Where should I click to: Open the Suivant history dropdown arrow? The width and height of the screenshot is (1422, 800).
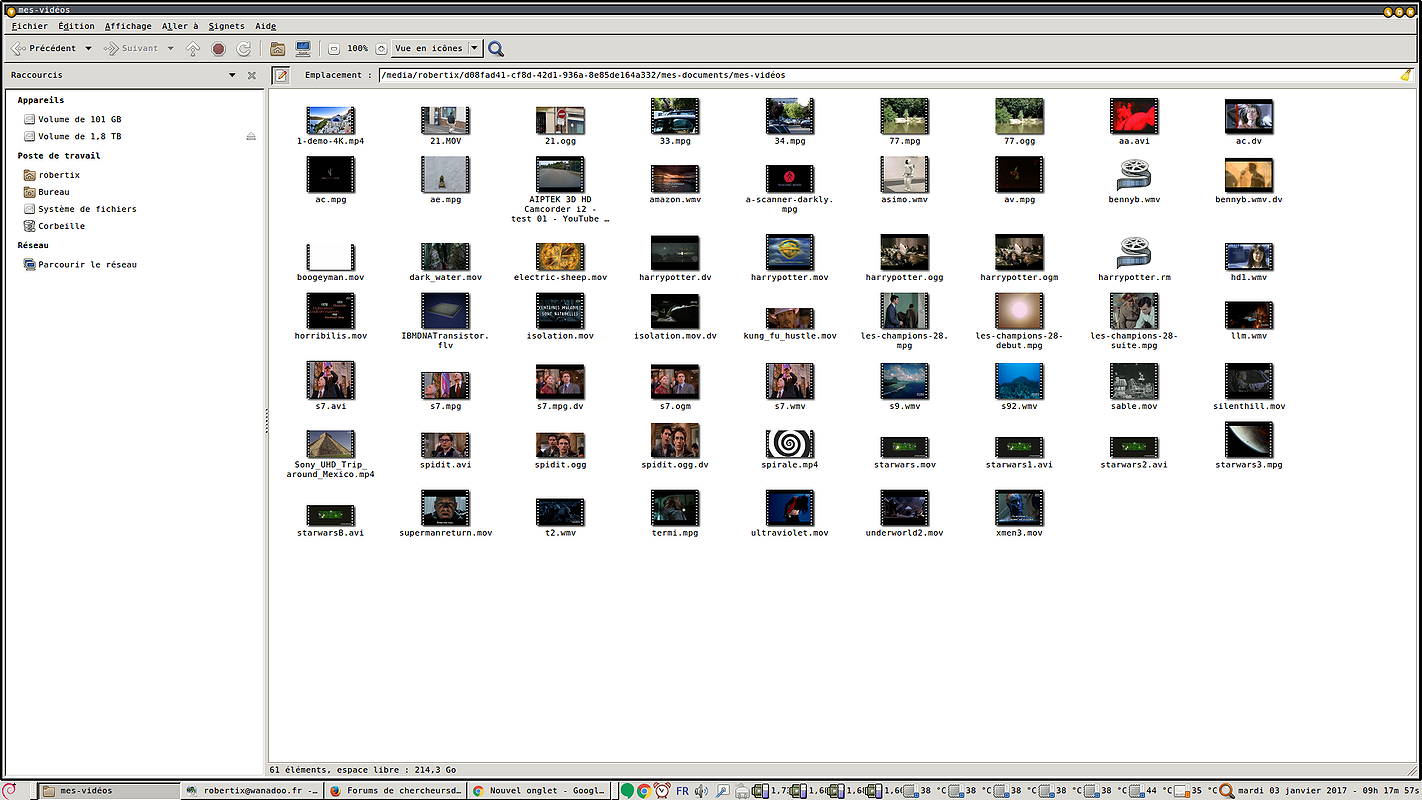tap(170, 48)
